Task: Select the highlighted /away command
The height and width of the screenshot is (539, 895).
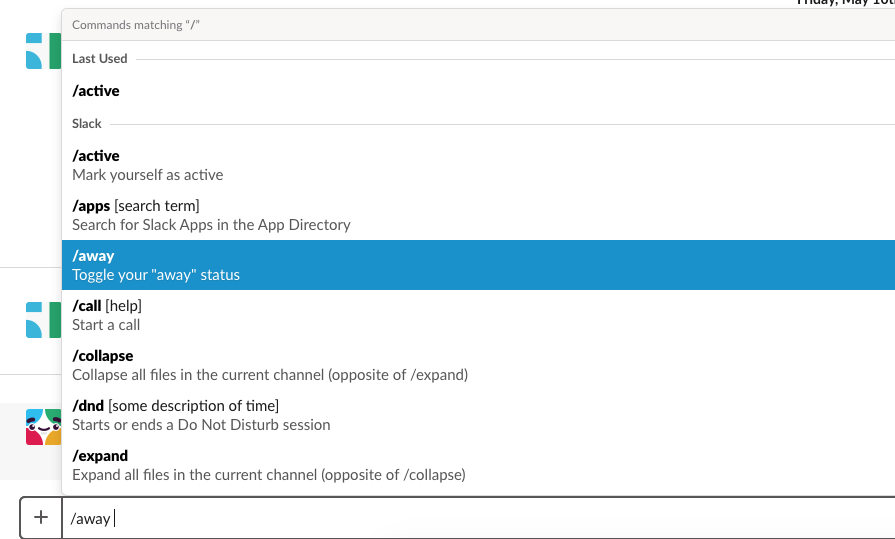Action: (478, 265)
